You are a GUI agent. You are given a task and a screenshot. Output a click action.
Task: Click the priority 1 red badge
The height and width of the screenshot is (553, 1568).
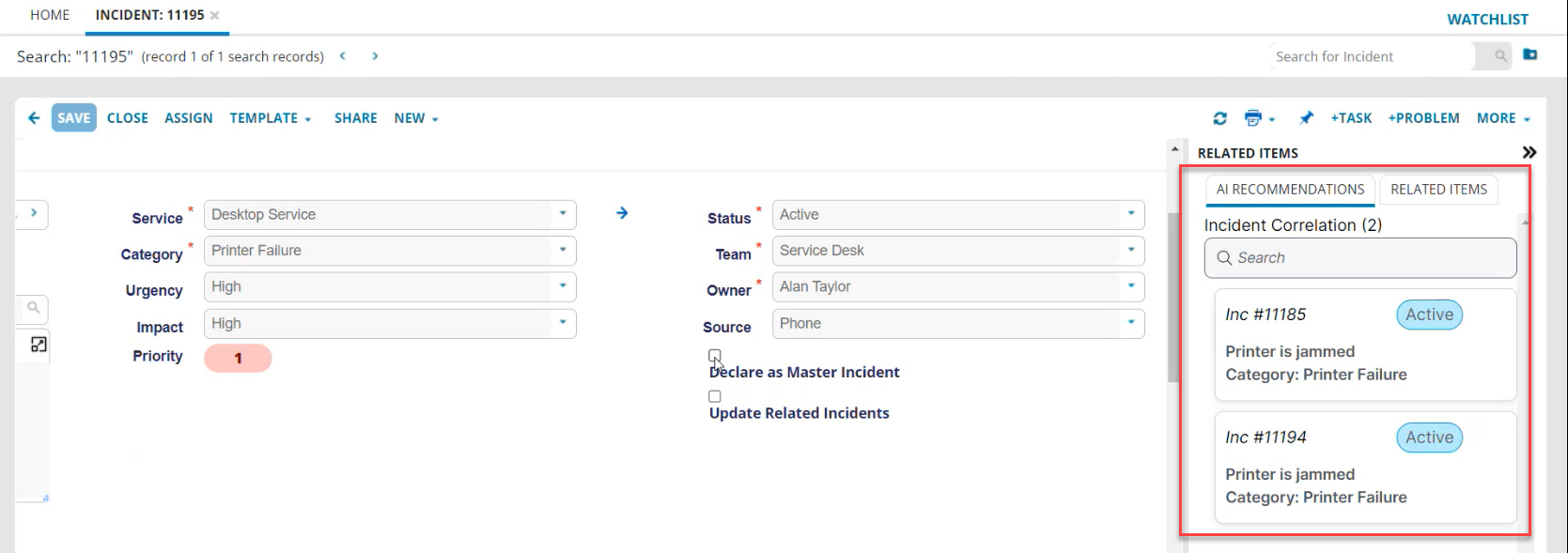click(238, 358)
